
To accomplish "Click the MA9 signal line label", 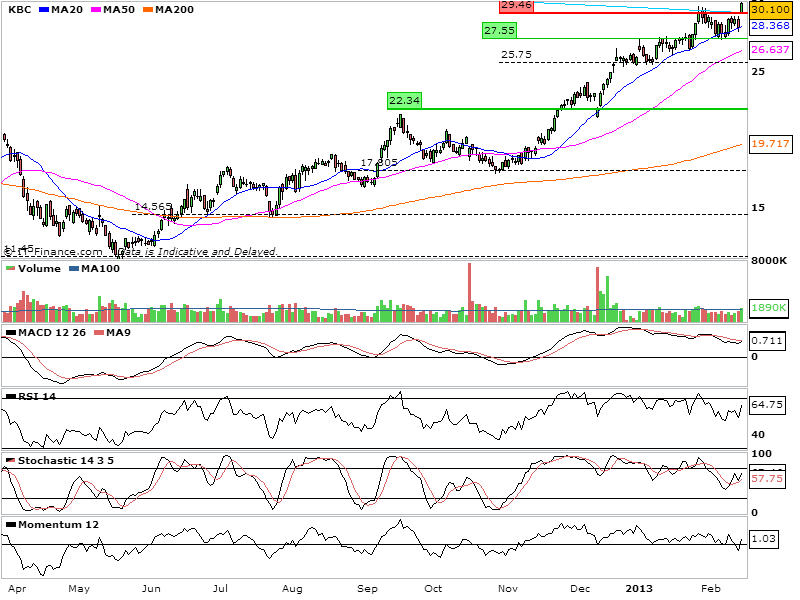I will point(118,333).
